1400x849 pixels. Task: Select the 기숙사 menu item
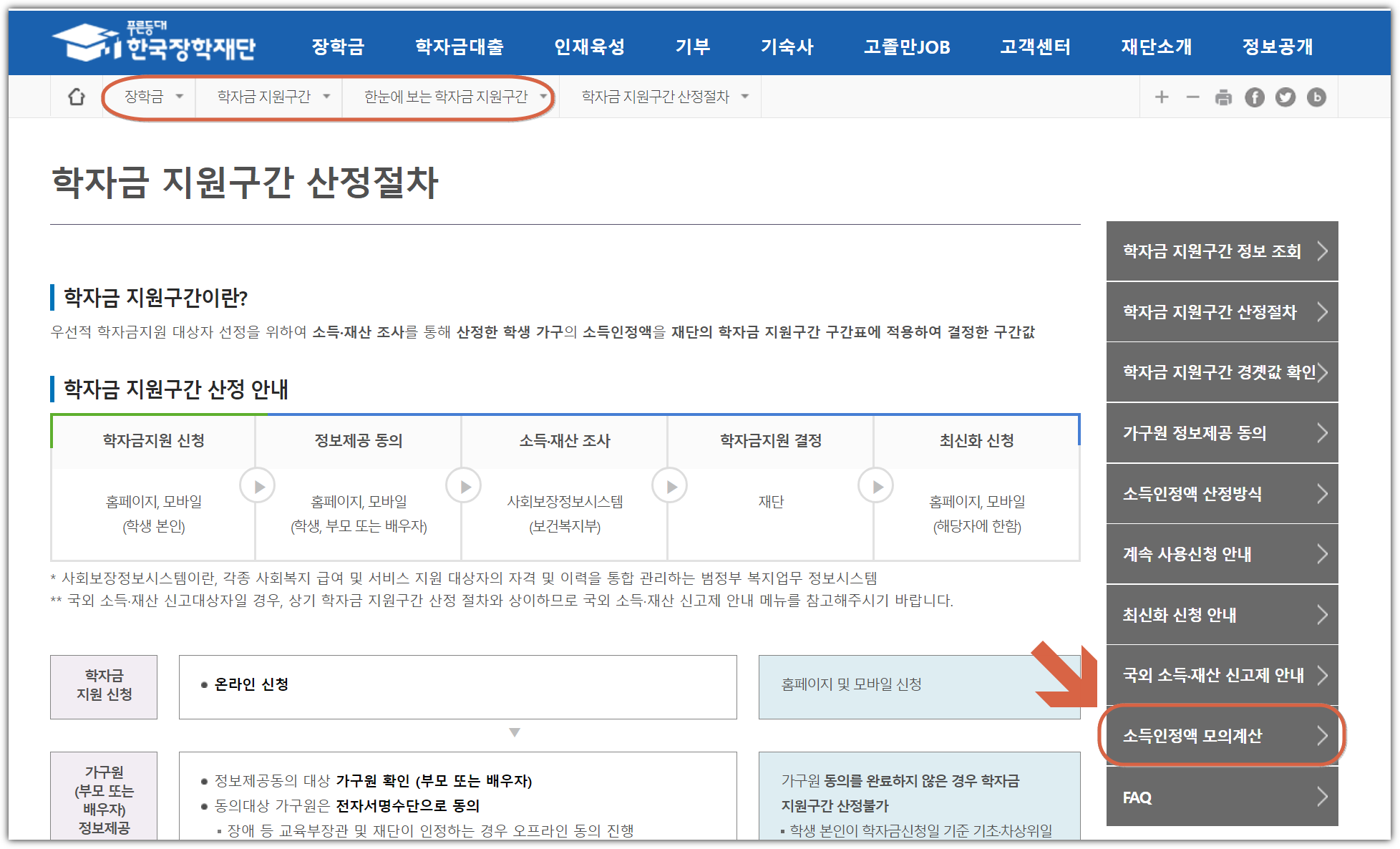[787, 47]
